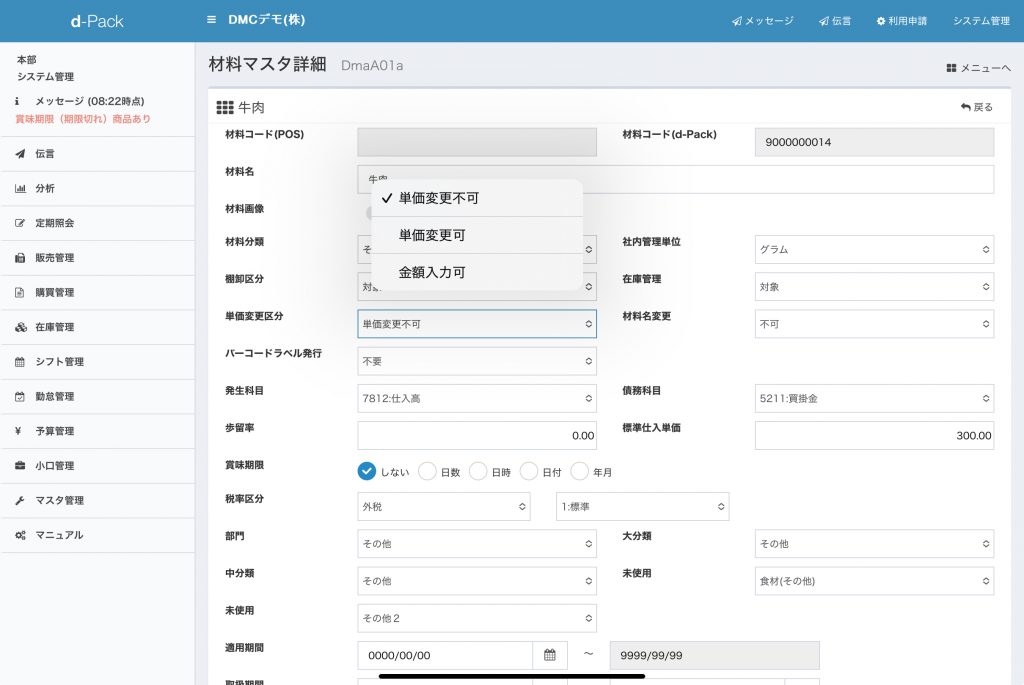Open the 単価変更区分 dropdown

pos(477,324)
